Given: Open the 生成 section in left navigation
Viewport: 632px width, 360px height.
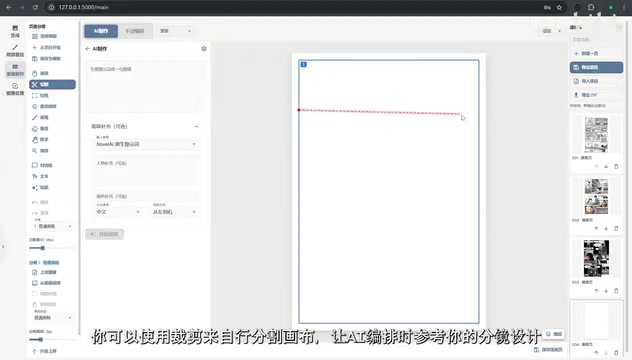Looking at the screenshot, I should pyautogui.click(x=15, y=31).
